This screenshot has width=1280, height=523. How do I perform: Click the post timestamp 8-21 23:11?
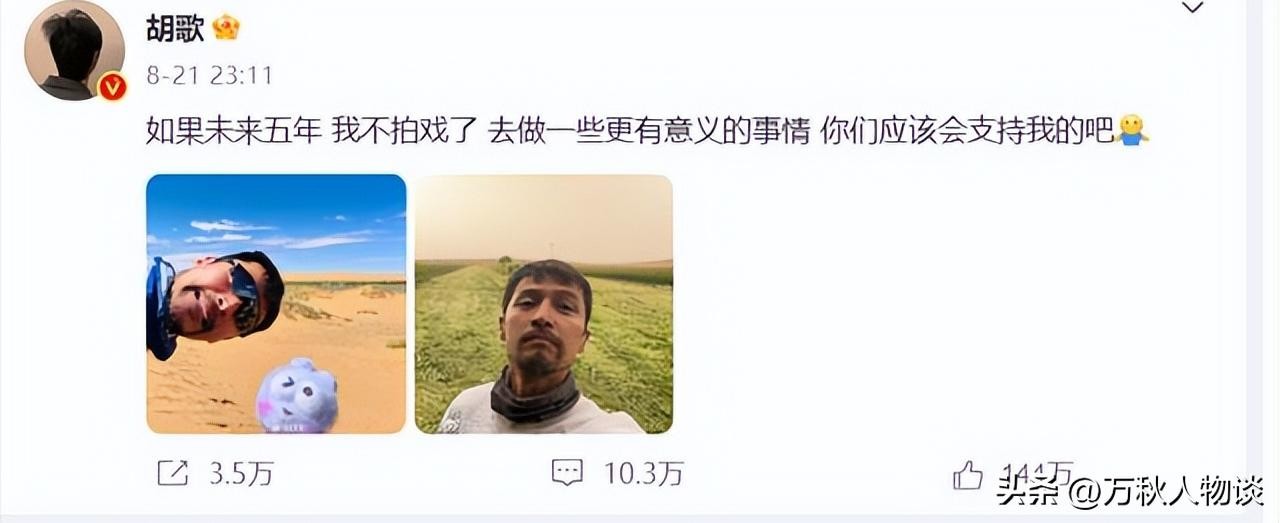pos(209,76)
